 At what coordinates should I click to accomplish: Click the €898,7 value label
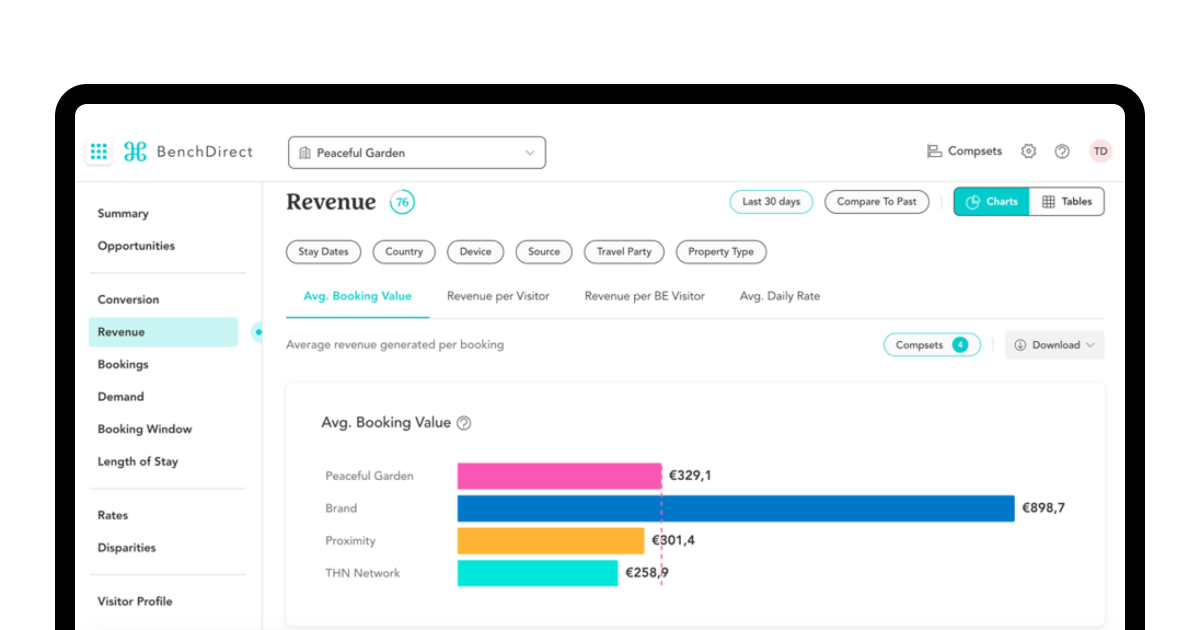point(1043,508)
